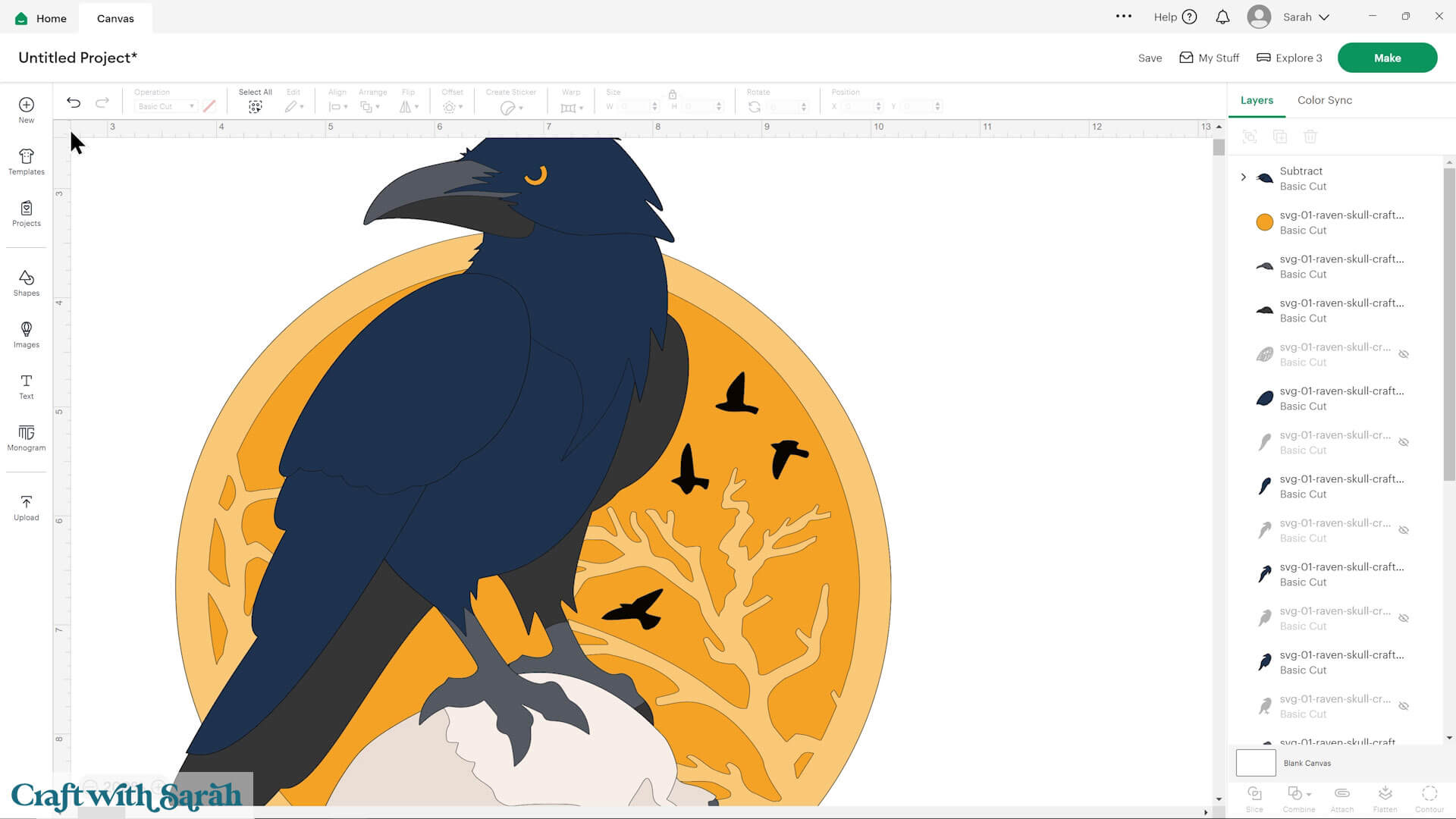This screenshot has width=1456, height=819.
Task: Click the Flatten tool
Action: coord(1385,798)
